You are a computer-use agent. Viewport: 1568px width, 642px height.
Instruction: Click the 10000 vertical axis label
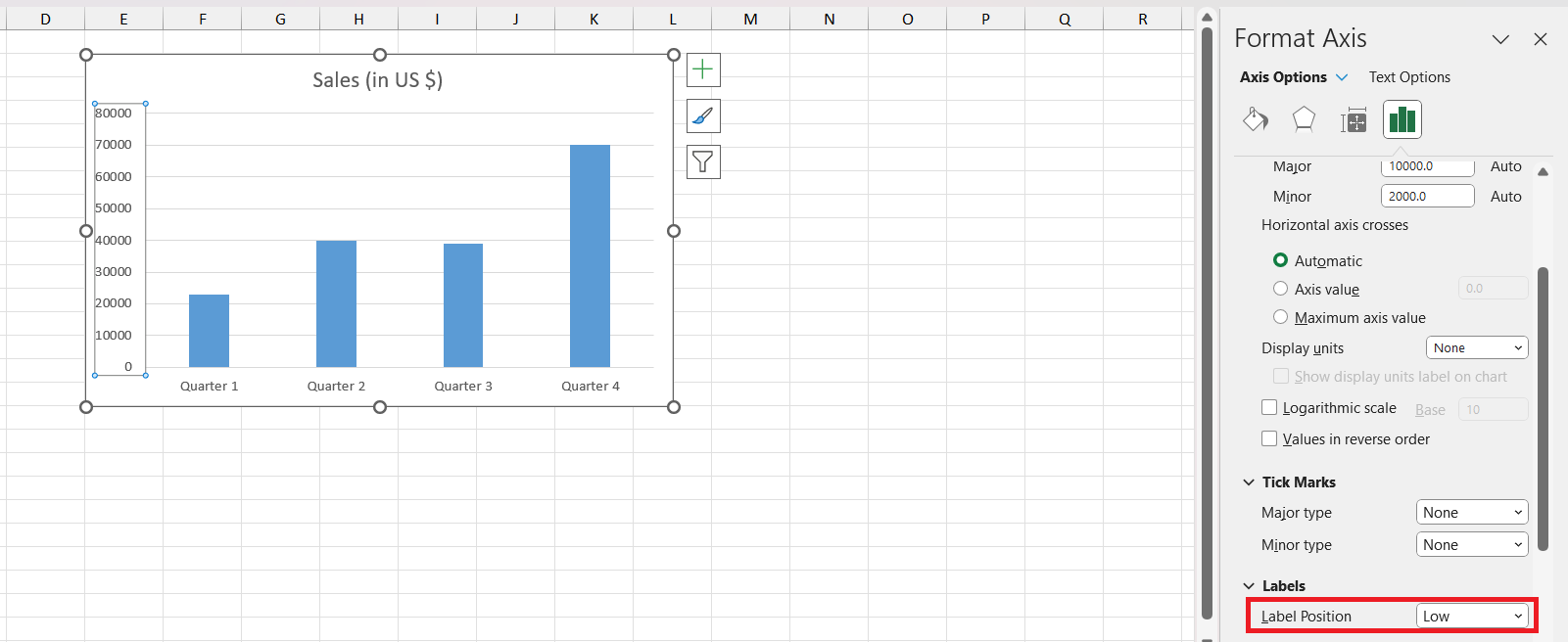coord(114,336)
